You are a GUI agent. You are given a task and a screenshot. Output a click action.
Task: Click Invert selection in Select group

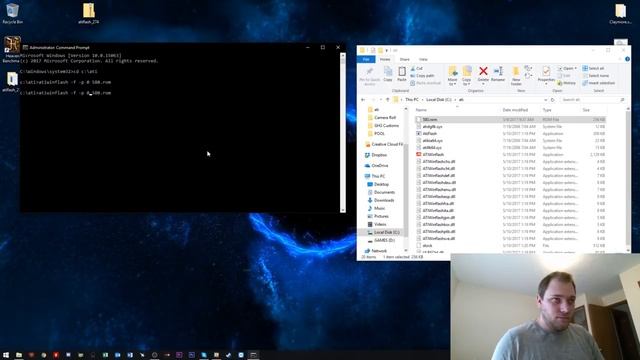[x=599, y=83]
